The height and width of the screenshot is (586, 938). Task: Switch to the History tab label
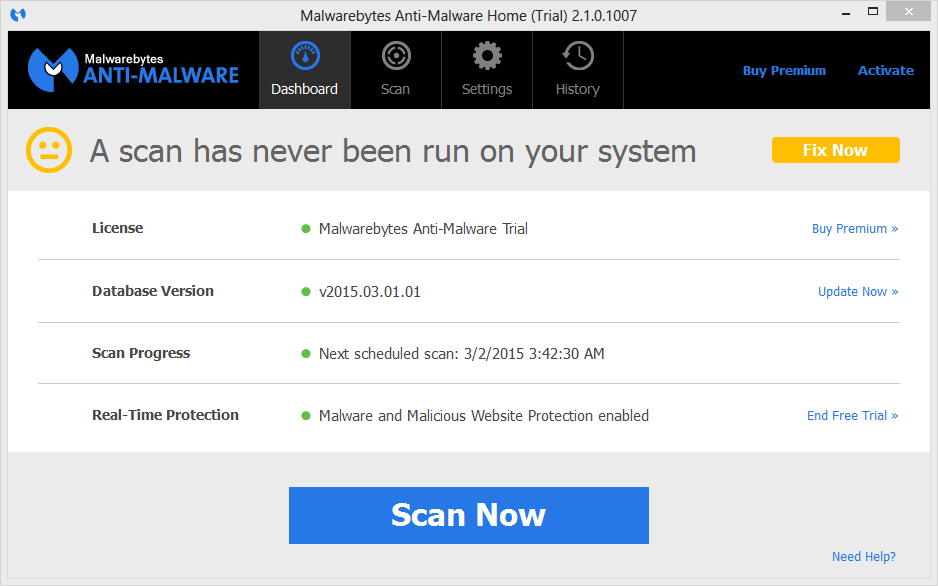[x=577, y=89]
